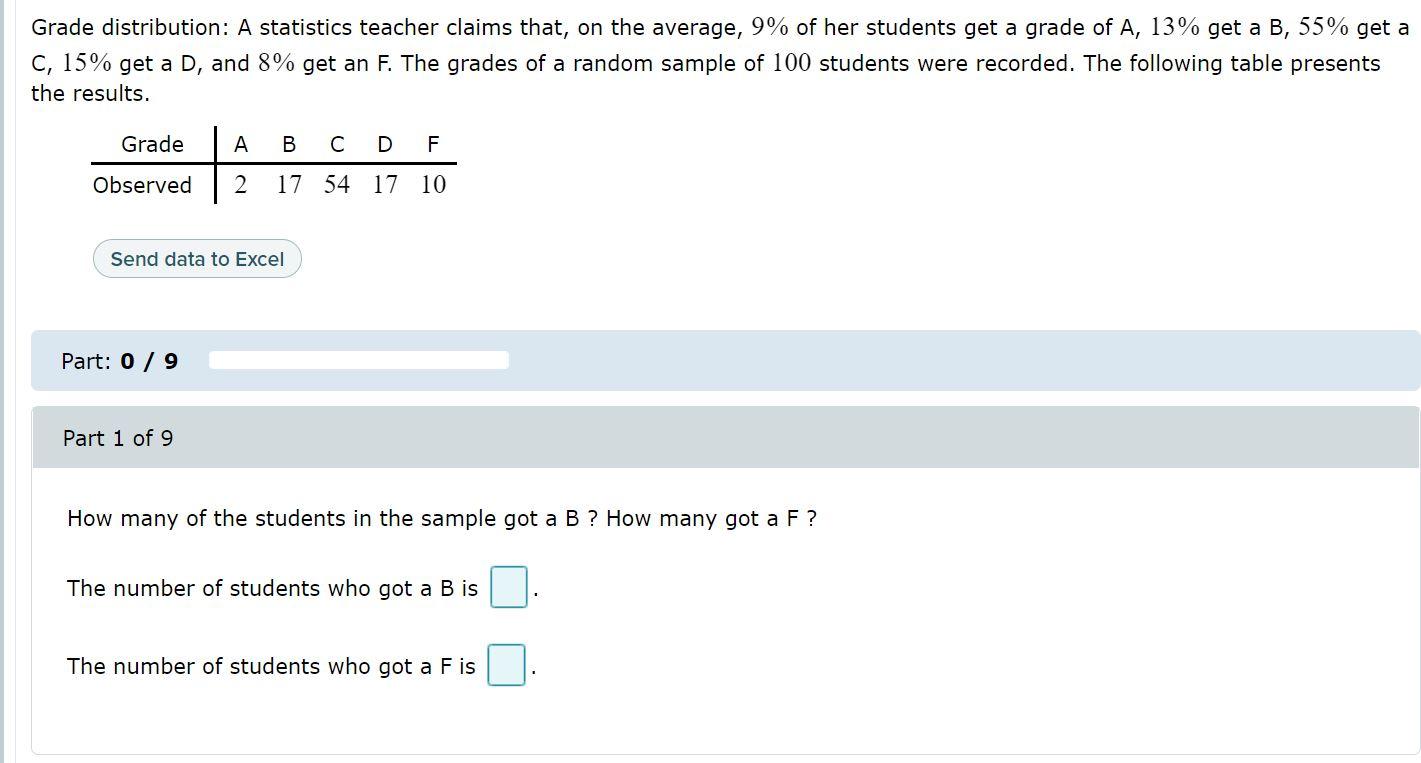Select the Grade column header B
Viewport: 1421px width, 763px height.
point(288,144)
